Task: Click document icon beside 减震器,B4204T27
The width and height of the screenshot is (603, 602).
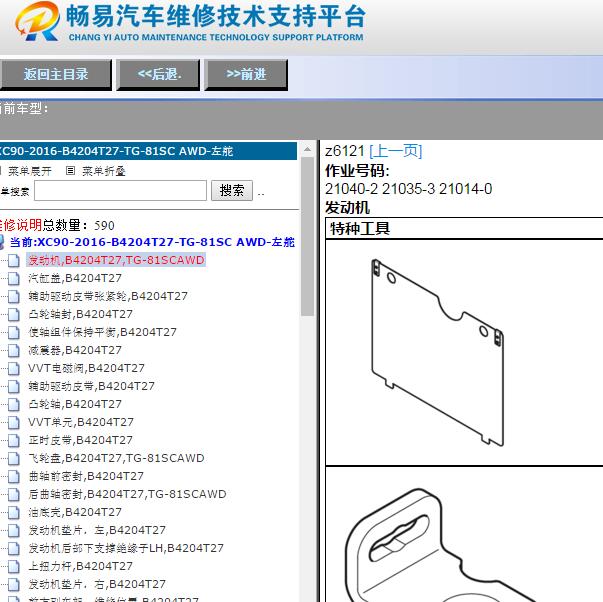Action: (14, 350)
